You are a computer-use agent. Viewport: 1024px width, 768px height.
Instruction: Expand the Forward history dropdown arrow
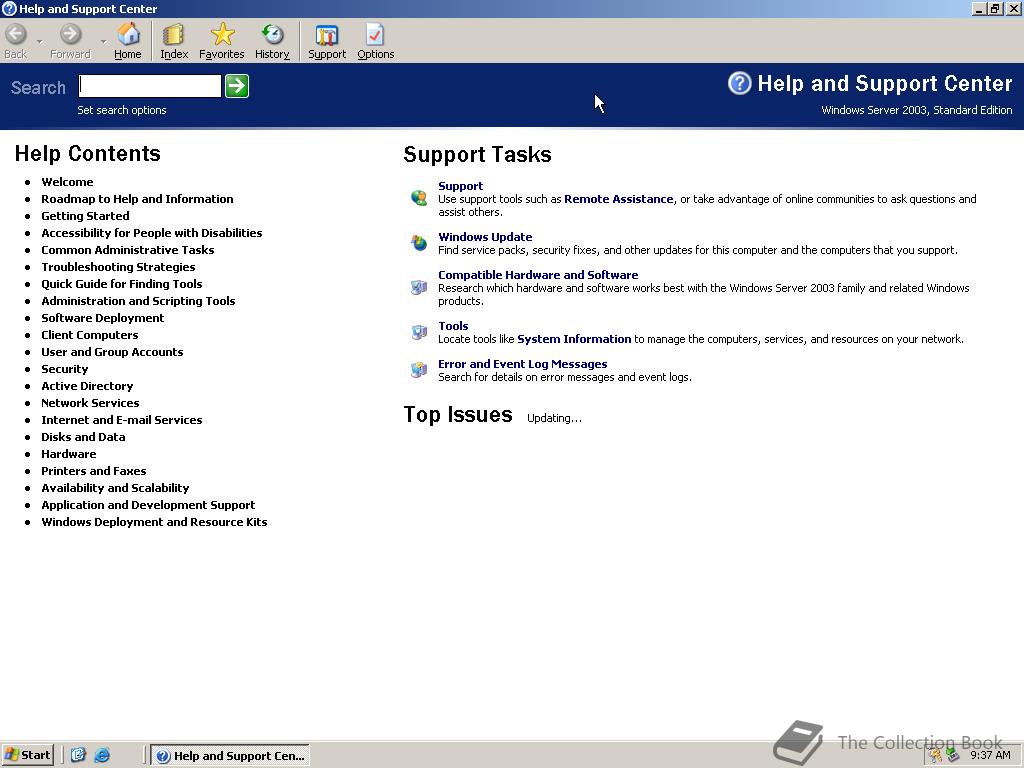[x=103, y=42]
